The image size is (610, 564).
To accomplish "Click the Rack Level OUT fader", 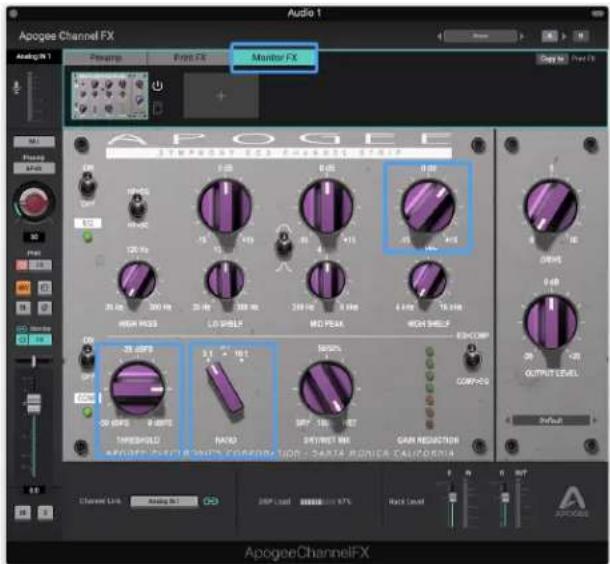I will 504,497.
